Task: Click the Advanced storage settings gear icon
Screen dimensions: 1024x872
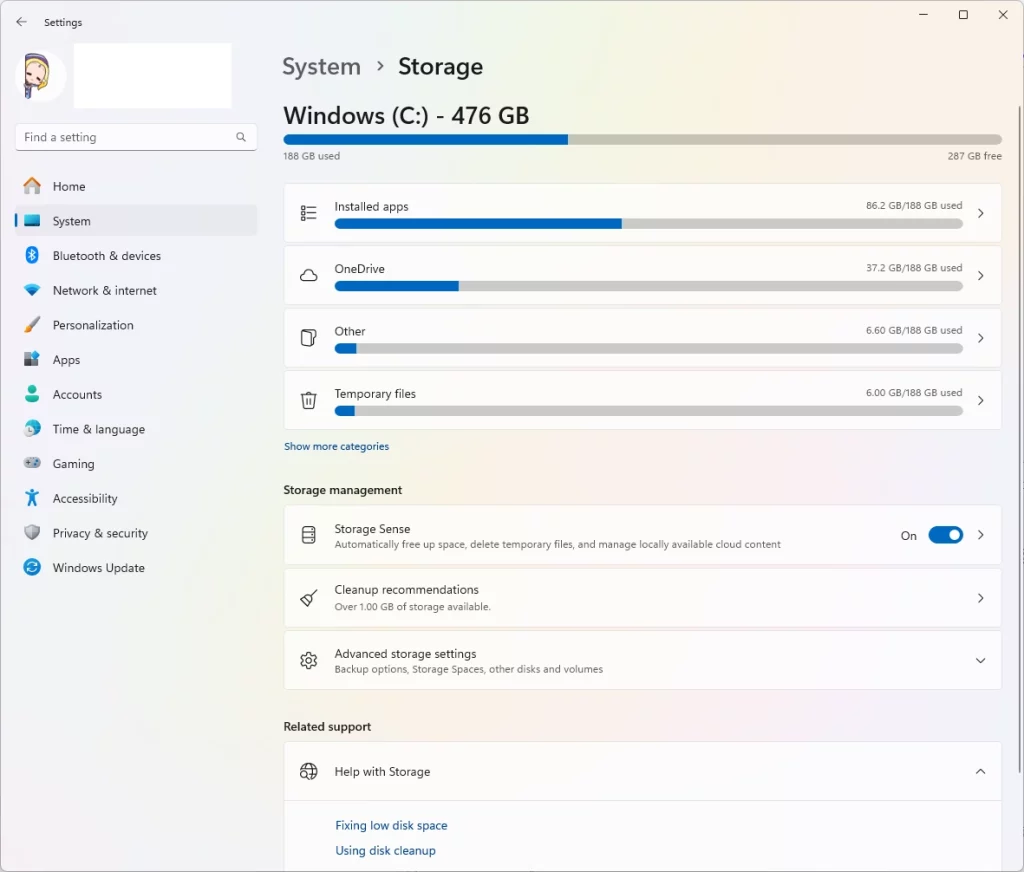Action: 308,660
